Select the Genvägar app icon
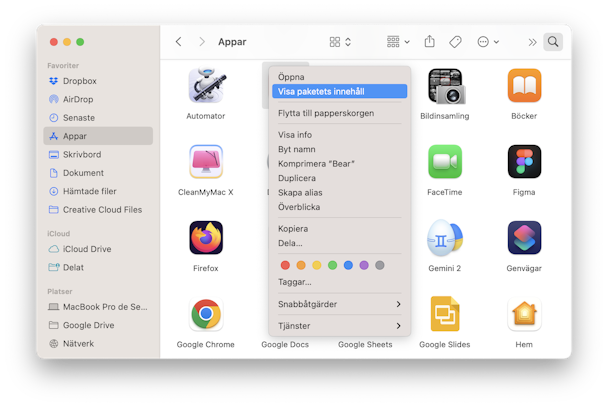 click(x=524, y=238)
